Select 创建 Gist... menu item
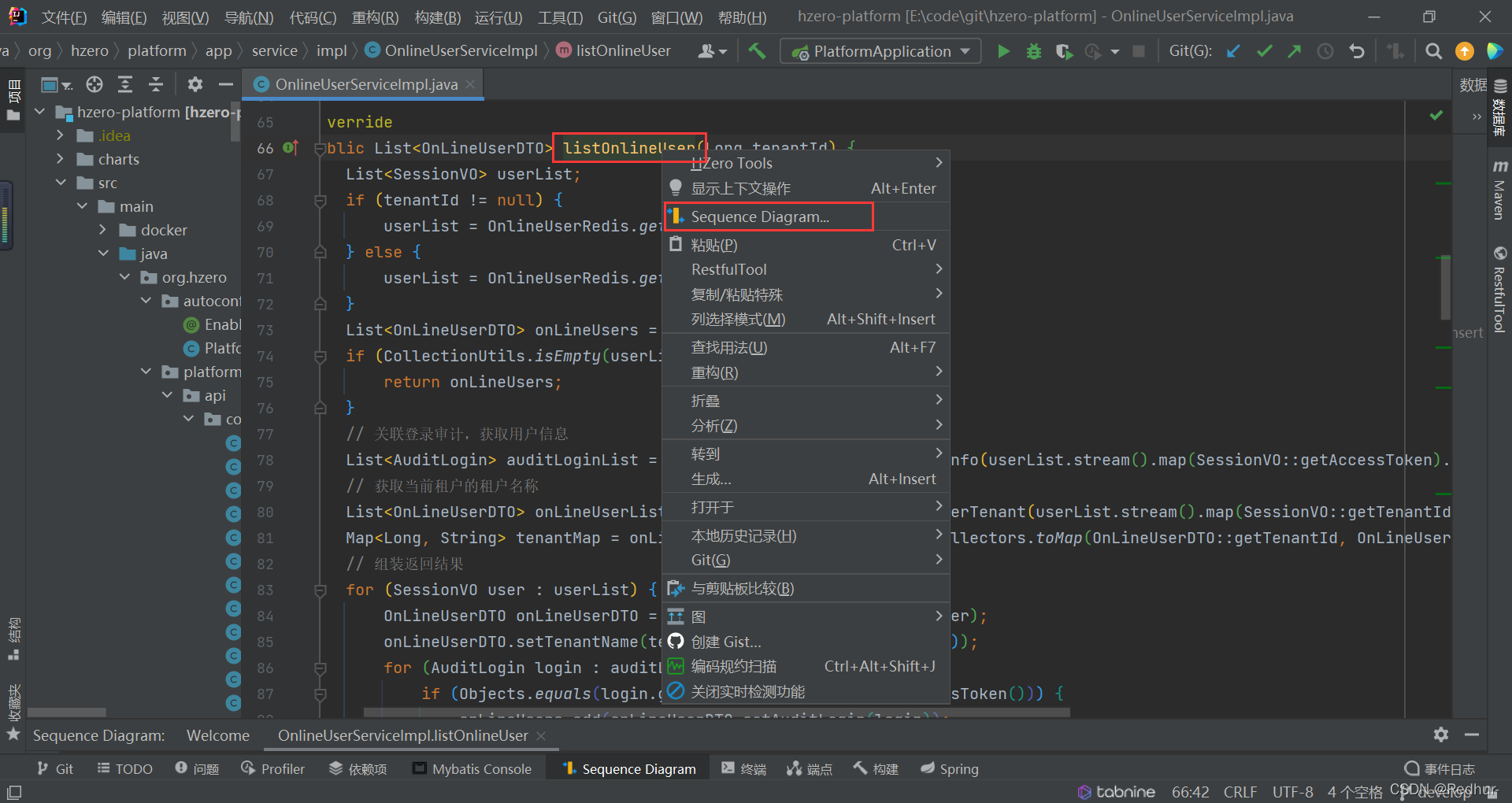The image size is (1512, 803). (806, 642)
